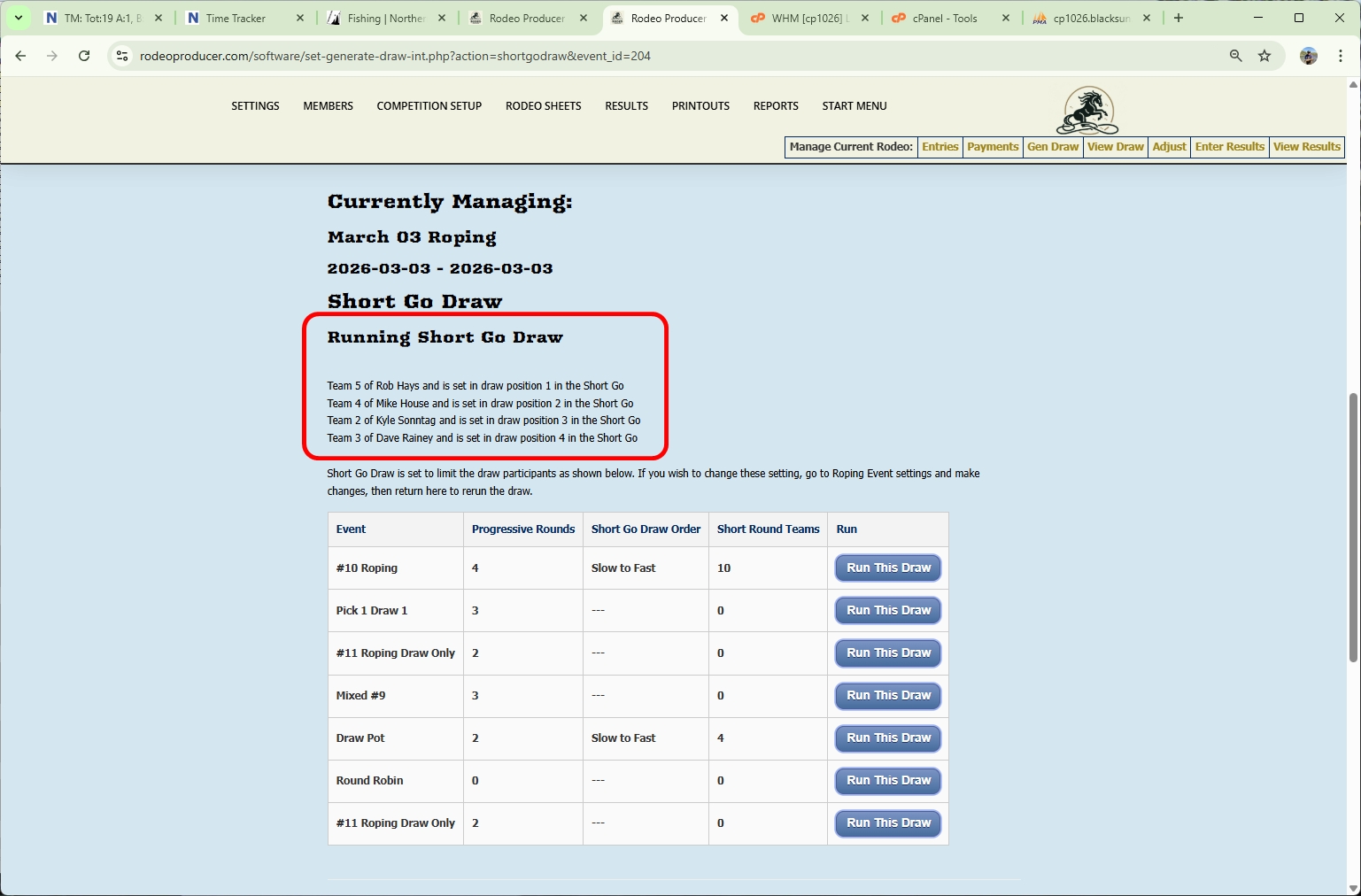Open the Chrome three-dot menu
1361x896 pixels.
tap(1341, 56)
